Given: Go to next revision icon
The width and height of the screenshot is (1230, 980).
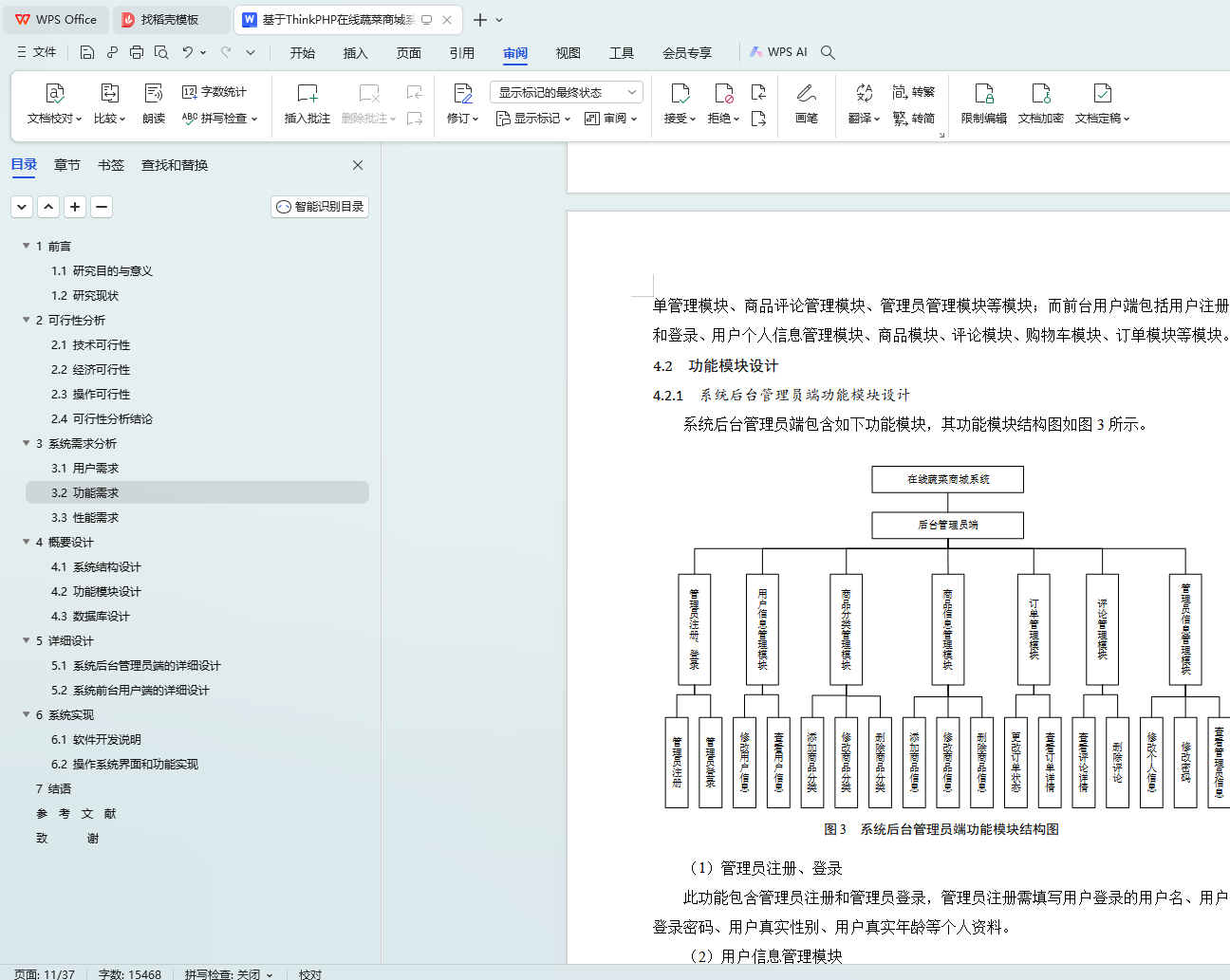Looking at the screenshot, I should [758, 119].
